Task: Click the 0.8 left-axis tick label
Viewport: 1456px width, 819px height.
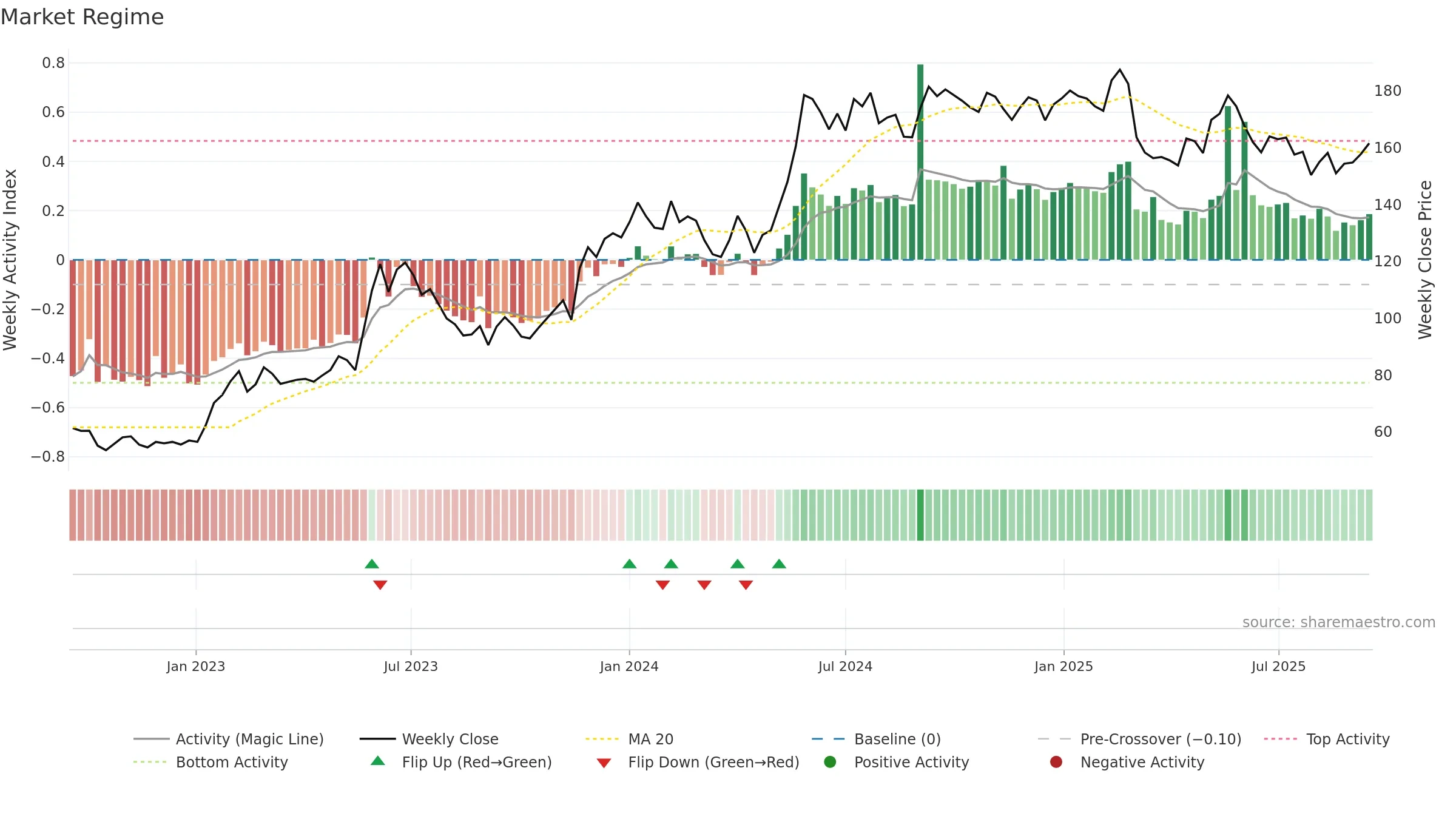Action: point(53,63)
